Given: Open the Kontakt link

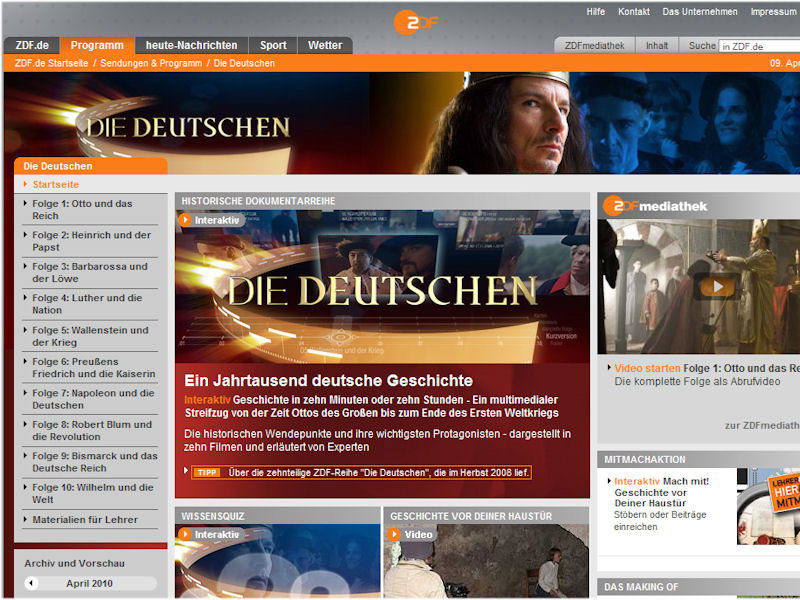Looking at the screenshot, I should (634, 11).
